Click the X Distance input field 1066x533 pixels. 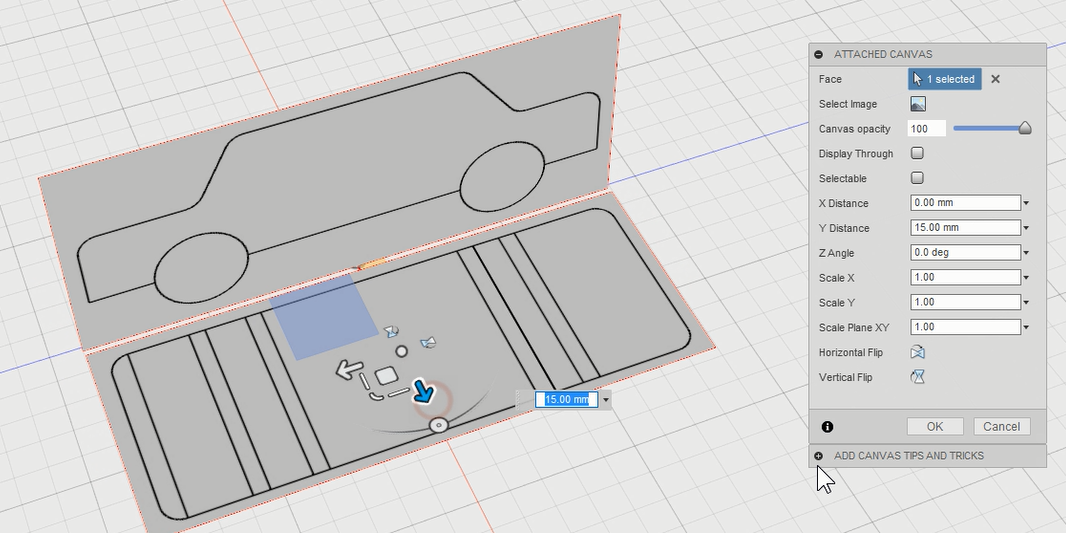pos(965,203)
